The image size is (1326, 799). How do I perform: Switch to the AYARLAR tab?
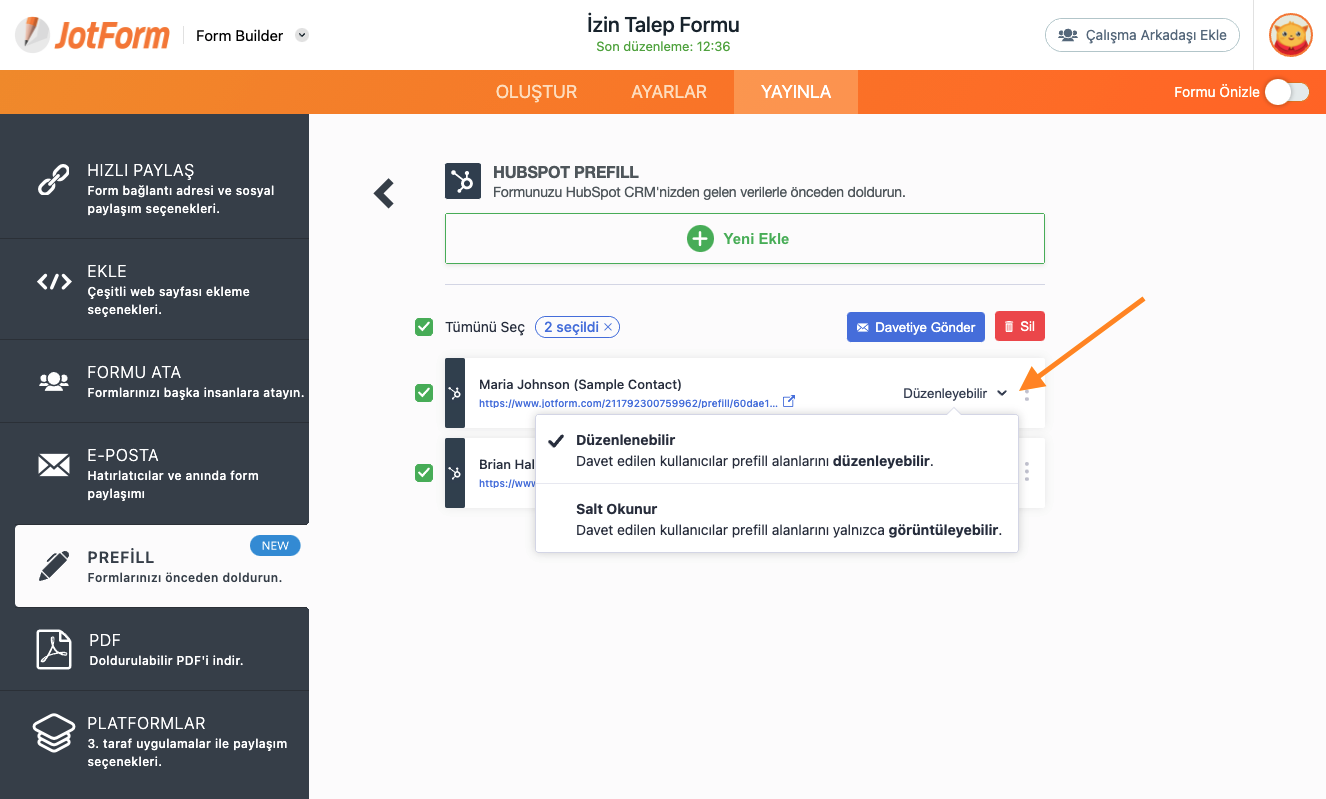[669, 92]
